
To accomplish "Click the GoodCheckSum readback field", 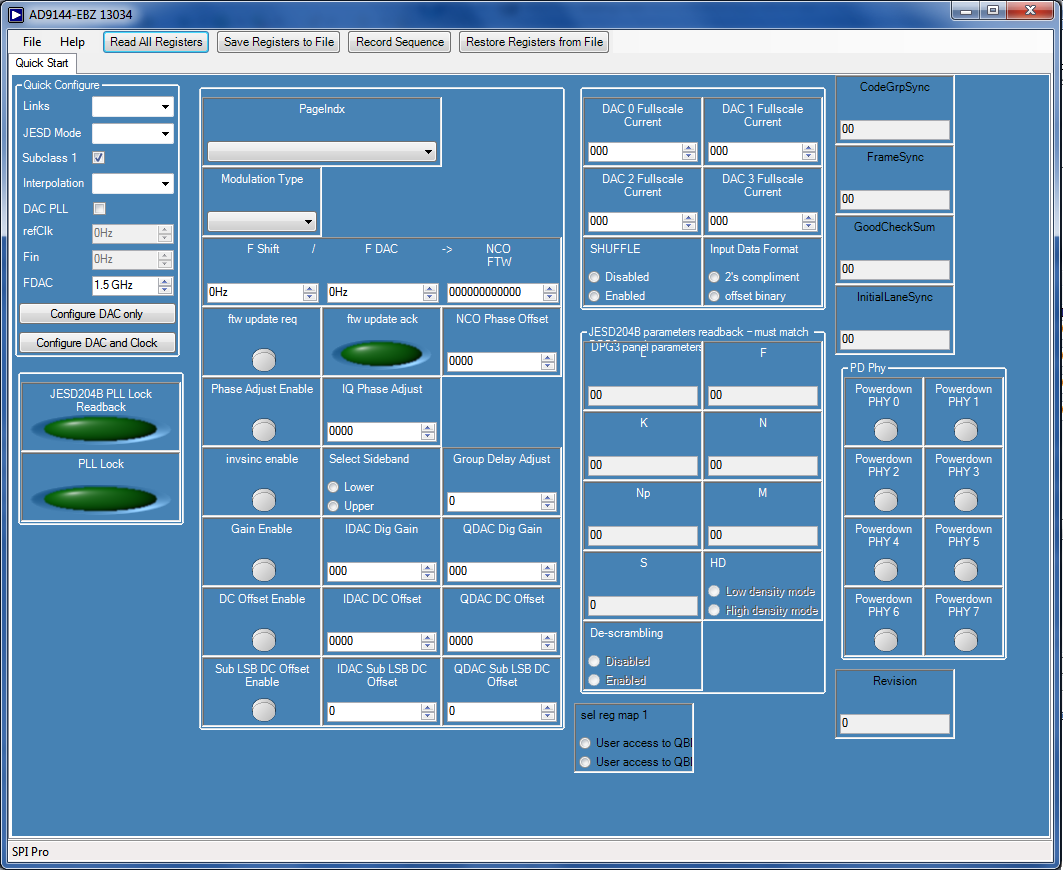I will [895, 269].
